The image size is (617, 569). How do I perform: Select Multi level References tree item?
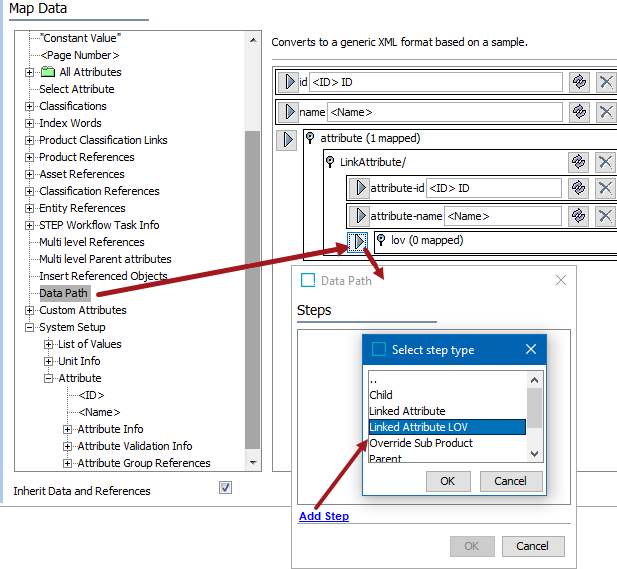coord(92,242)
